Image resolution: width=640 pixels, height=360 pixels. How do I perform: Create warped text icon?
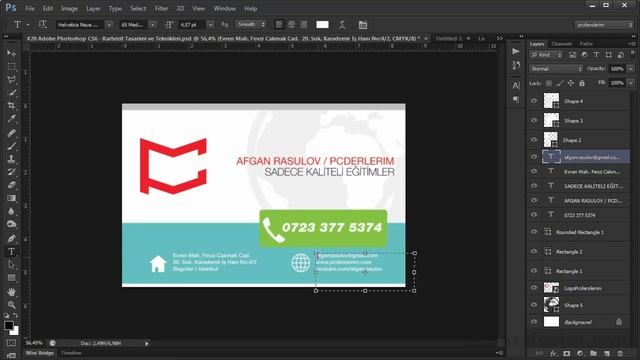point(342,25)
